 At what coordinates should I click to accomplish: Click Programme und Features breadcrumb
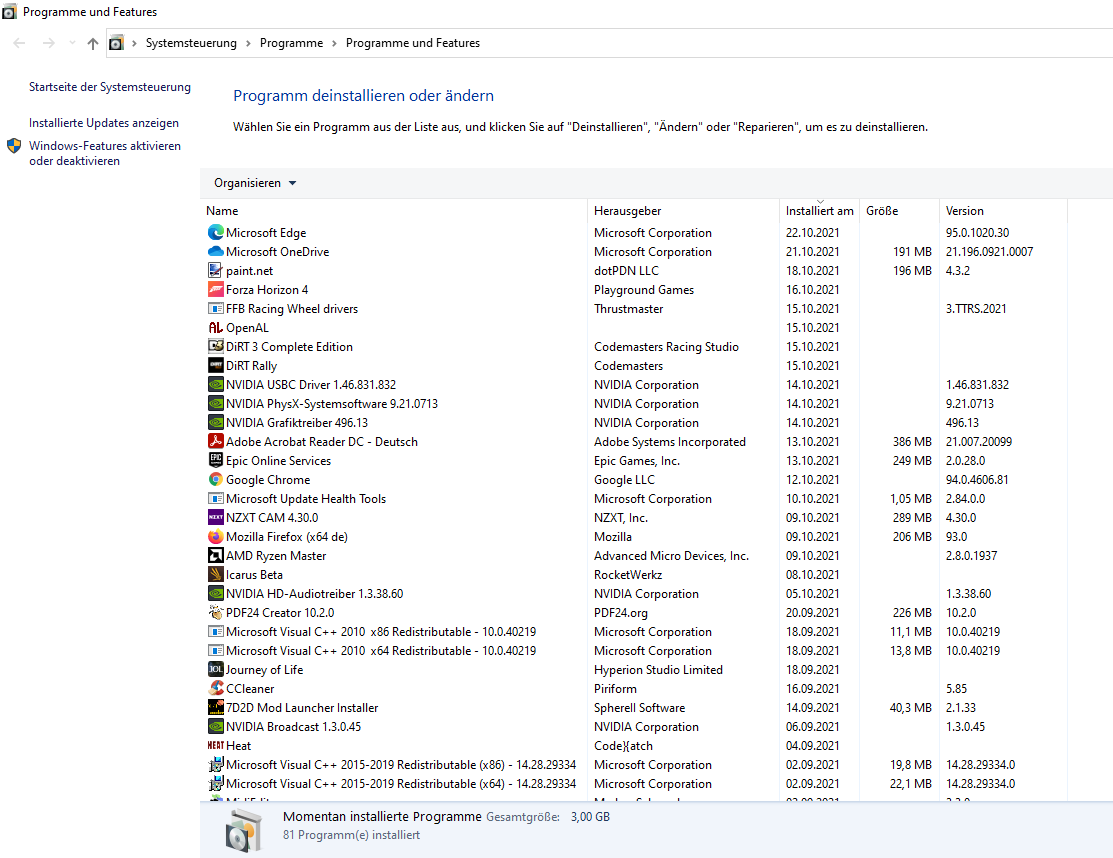[x=412, y=43]
